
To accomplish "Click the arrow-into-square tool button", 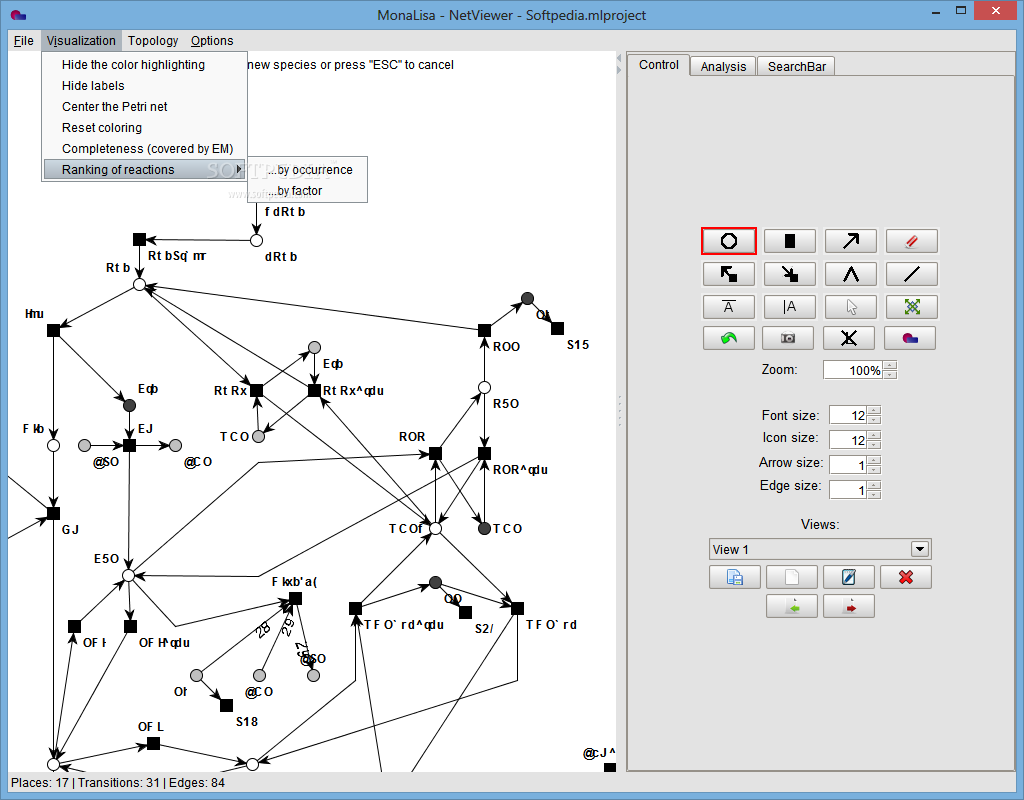I will (790, 274).
